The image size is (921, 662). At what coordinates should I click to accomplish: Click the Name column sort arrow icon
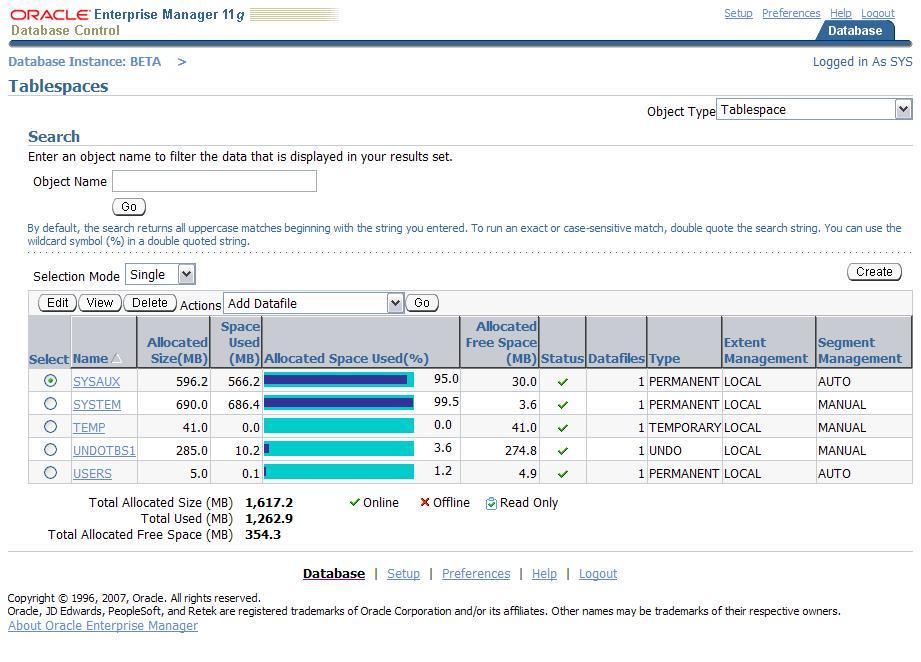[116, 359]
